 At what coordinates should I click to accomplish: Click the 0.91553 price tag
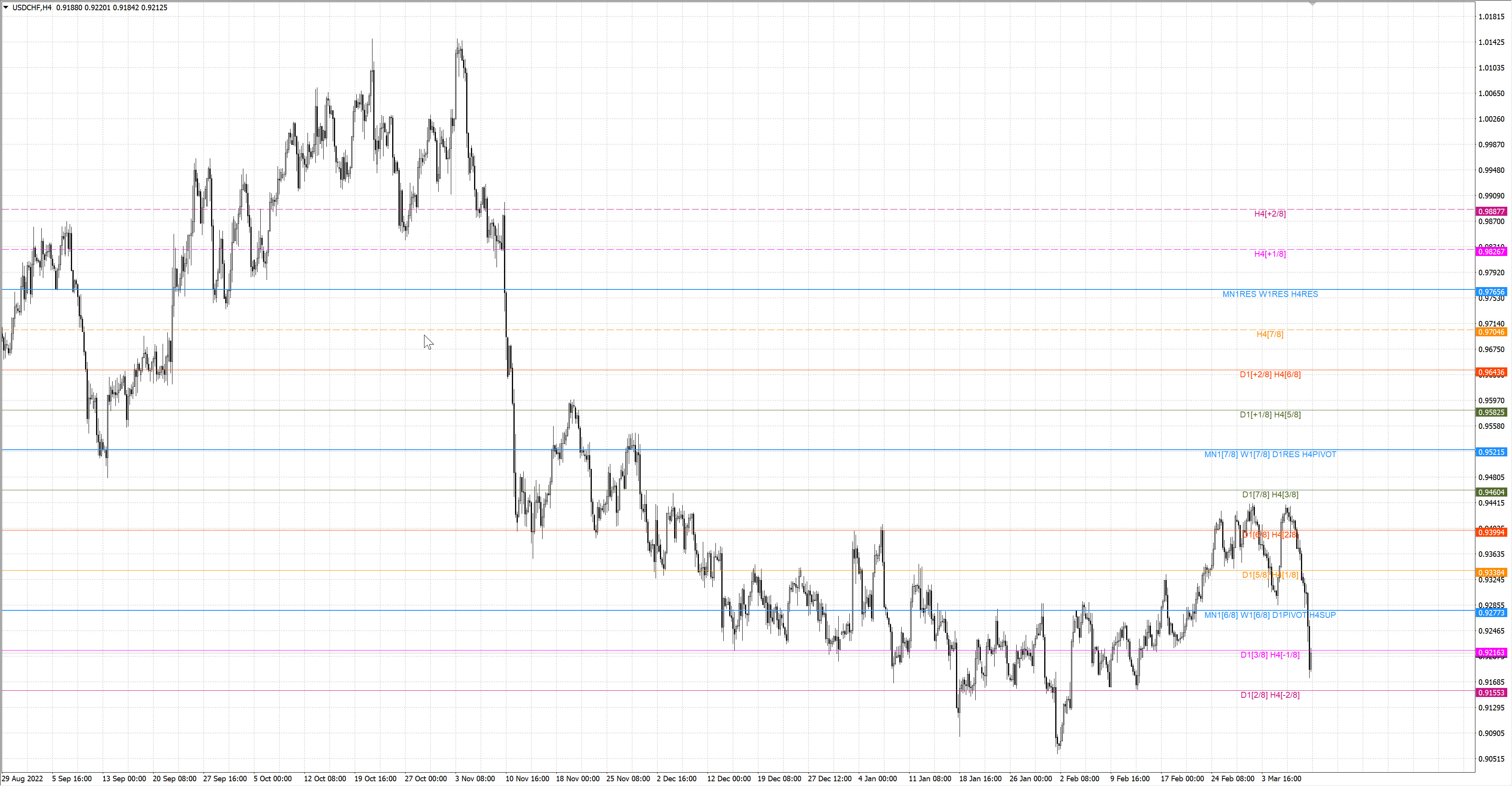pos(1491,693)
